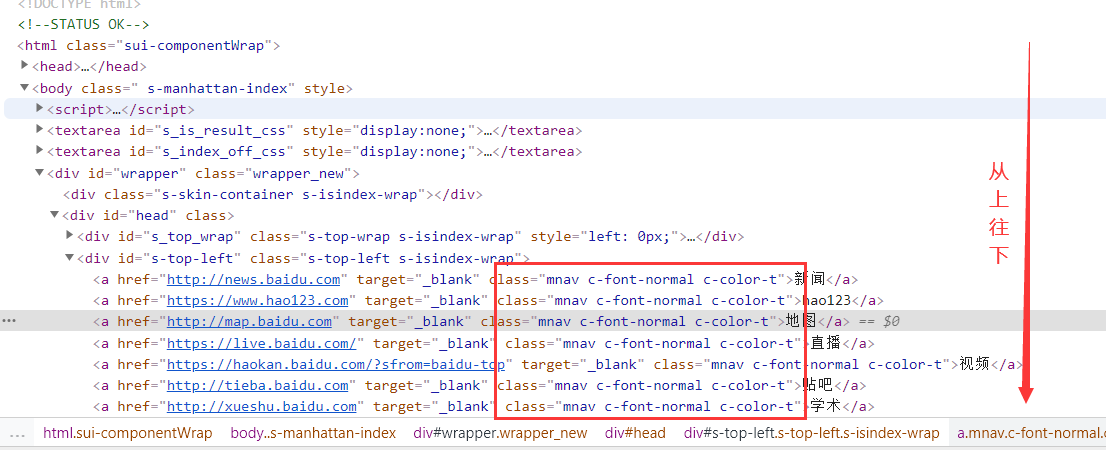Select div#wrapper.wrapper_new breadcrumb
Screen dimensions: 1106x450
[x=500, y=432]
